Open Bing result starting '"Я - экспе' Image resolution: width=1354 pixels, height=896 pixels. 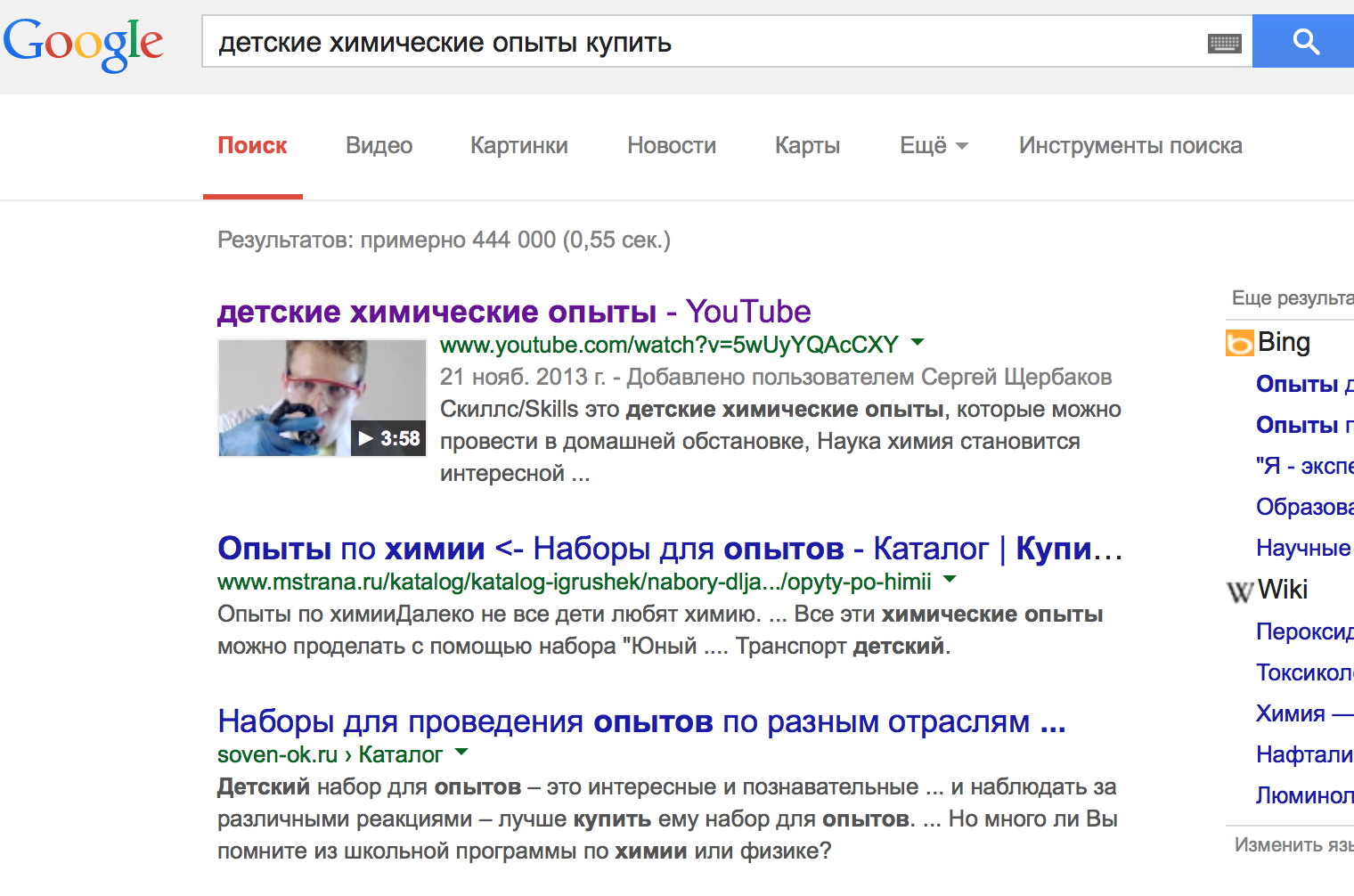(1304, 466)
